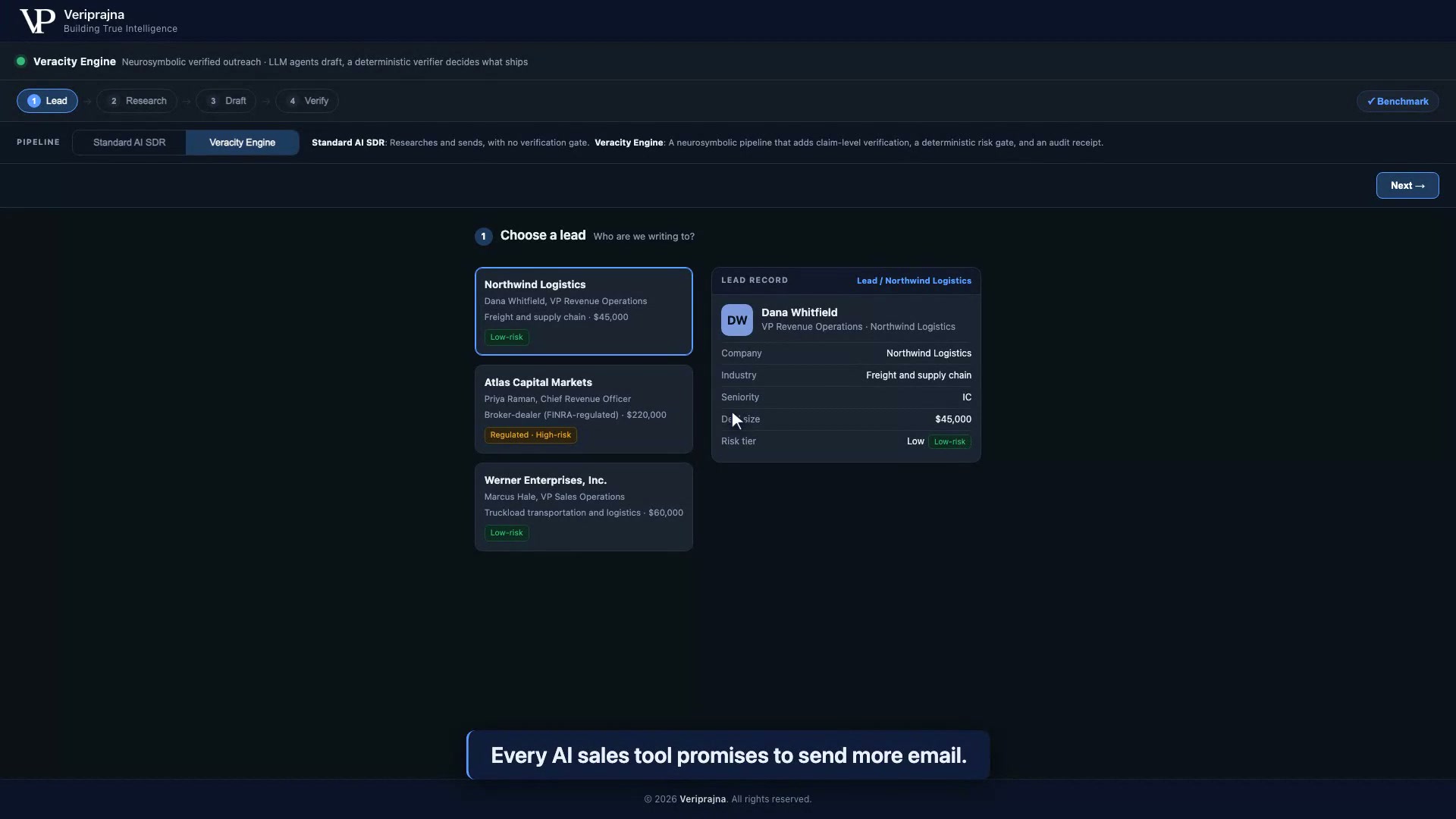Screen dimensions: 1456x819
Task: Click the Low-risk badge on the Werner card
Action: 507,533
